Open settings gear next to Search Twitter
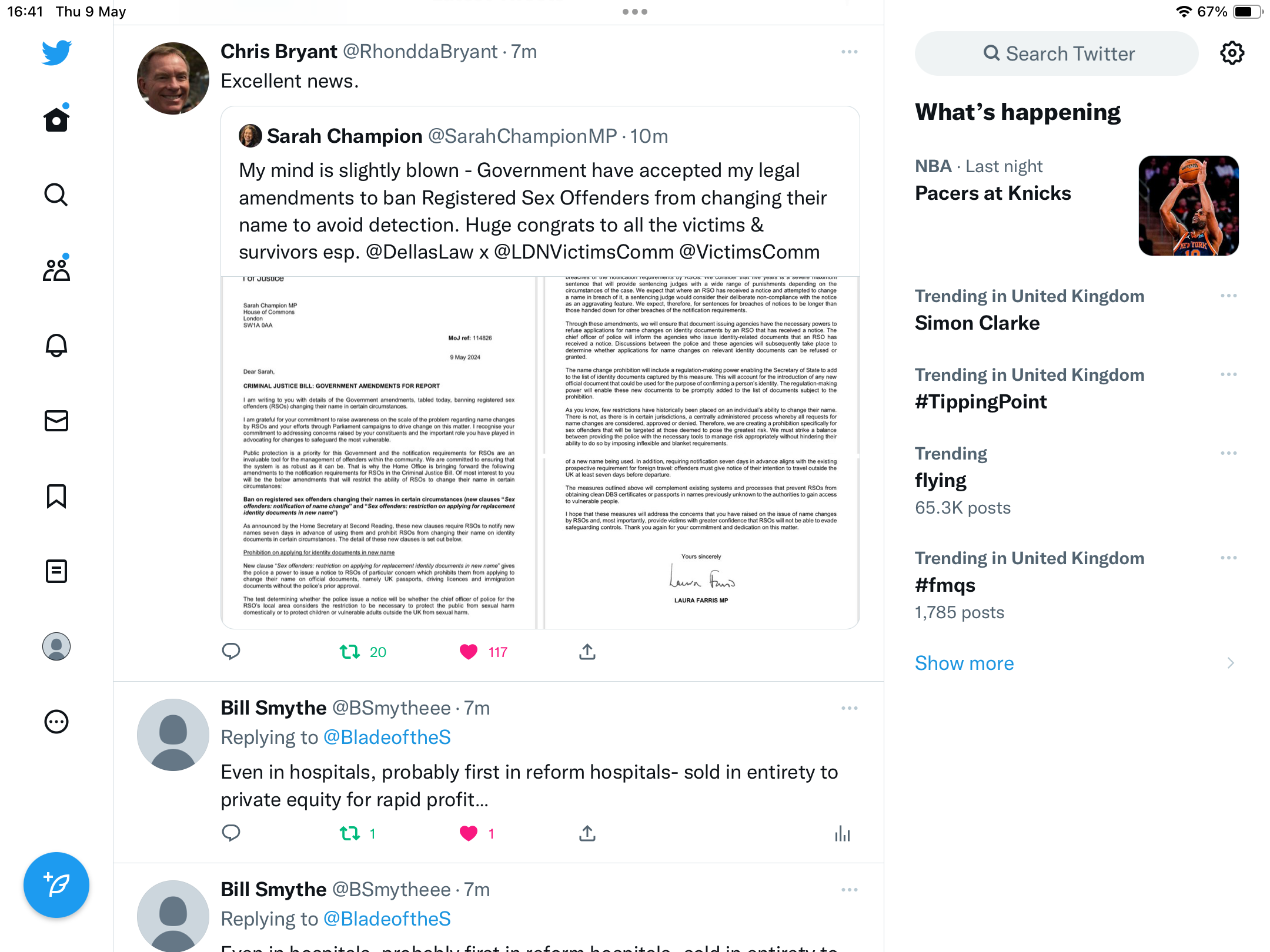Image resolution: width=1270 pixels, height=952 pixels. [1232, 53]
